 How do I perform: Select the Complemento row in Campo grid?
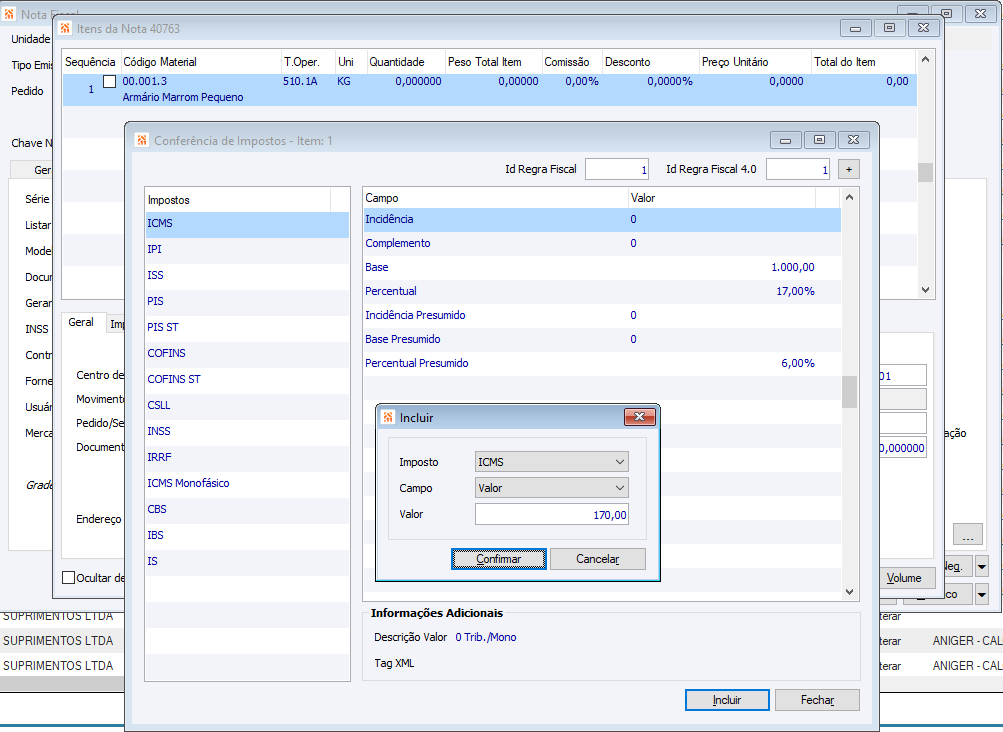(x=602, y=243)
